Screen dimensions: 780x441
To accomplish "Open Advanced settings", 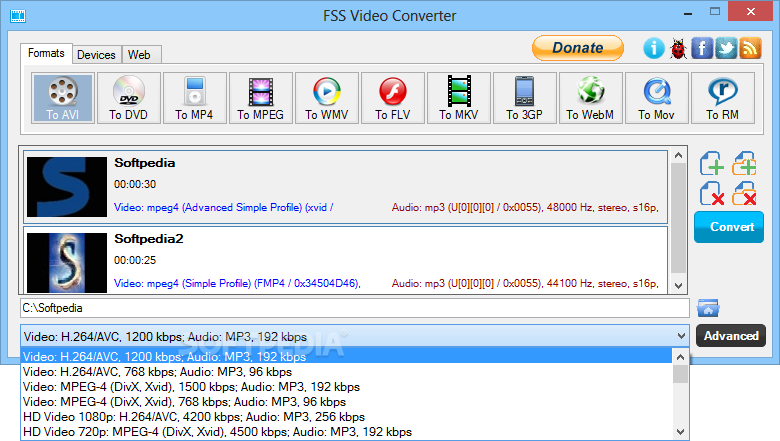I will (731, 336).
